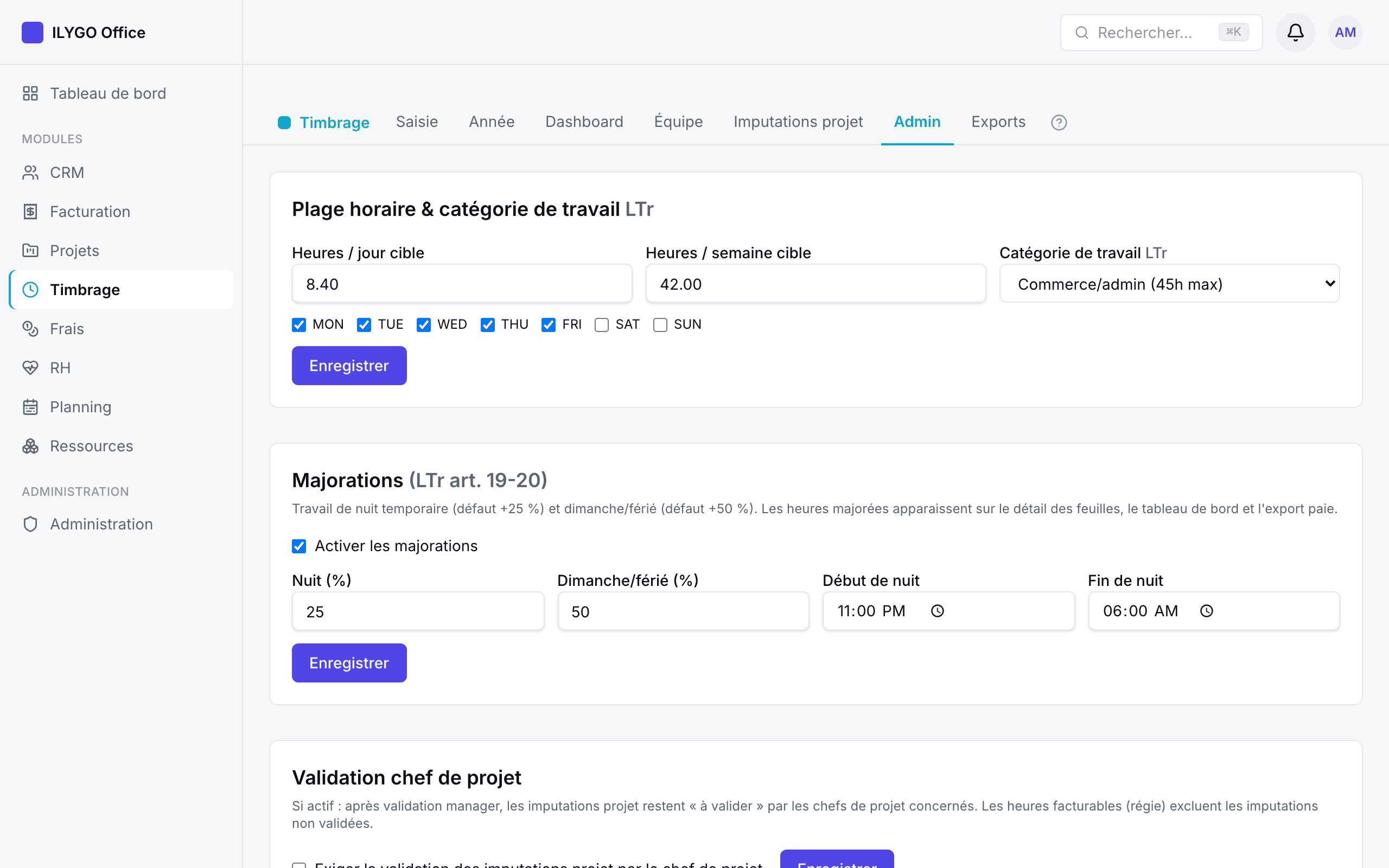Focus the Rechercher search box
This screenshot has height=868, width=1389.
[1161, 32]
